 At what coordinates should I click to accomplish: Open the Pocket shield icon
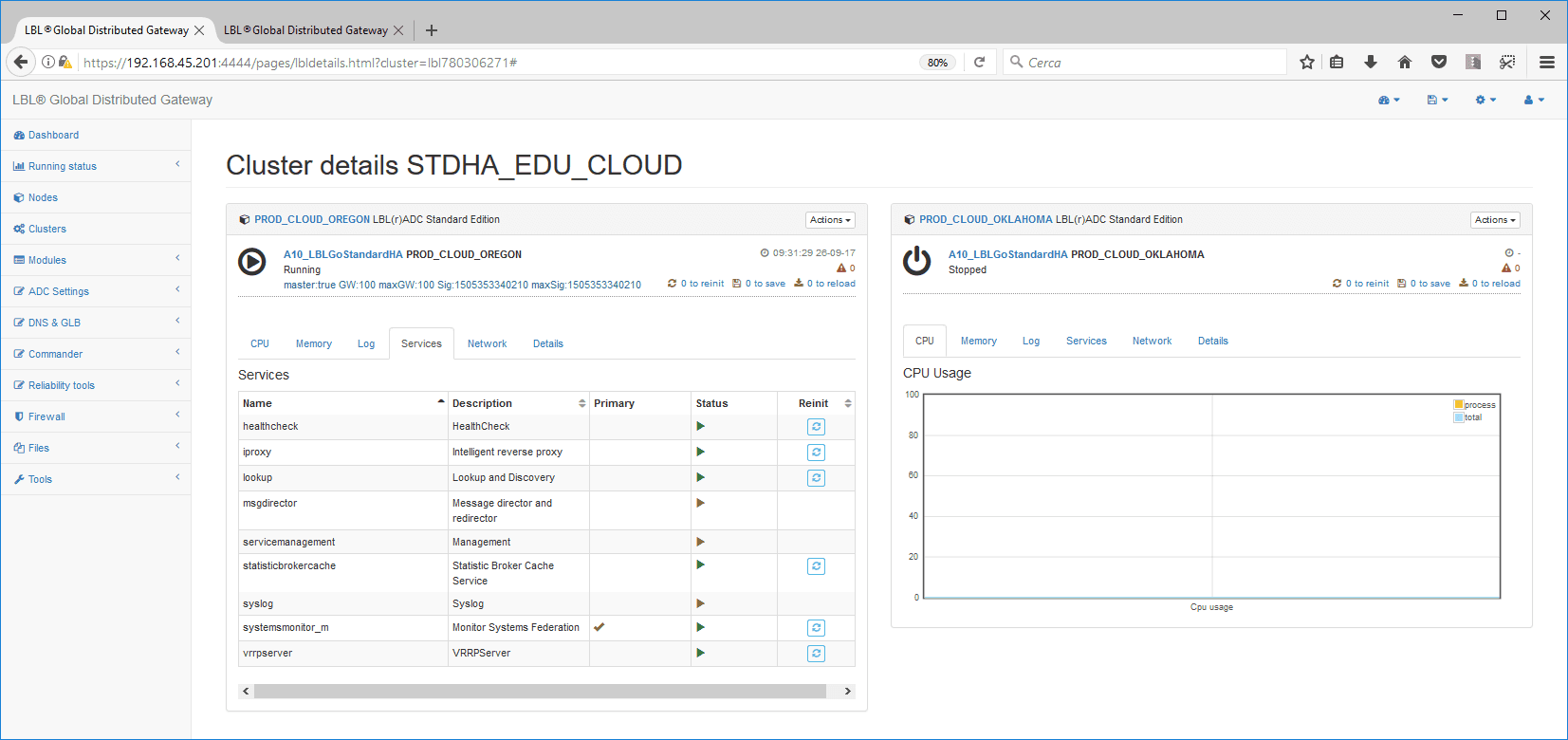tap(1439, 62)
